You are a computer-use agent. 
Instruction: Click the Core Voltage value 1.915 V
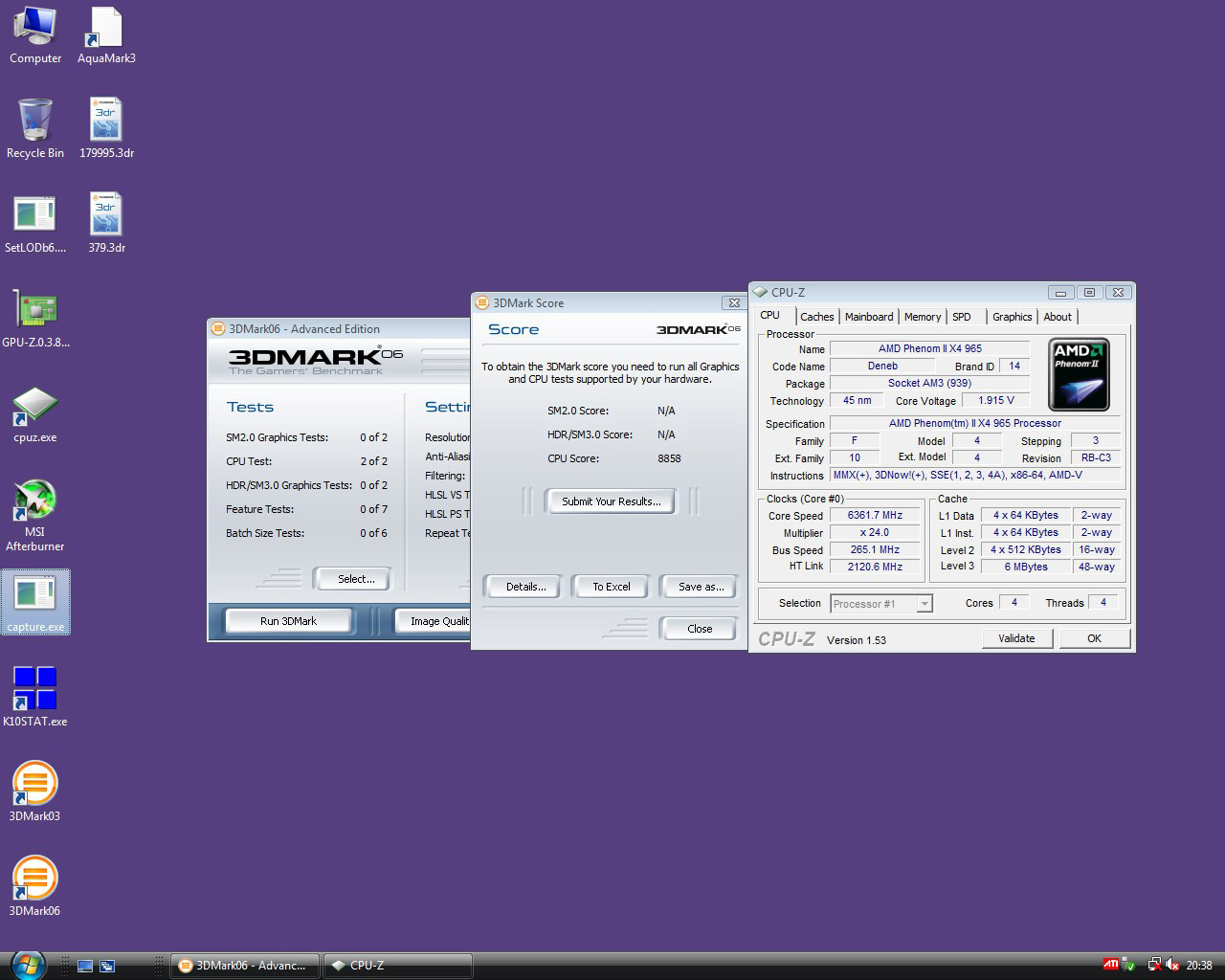[x=995, y=400]
